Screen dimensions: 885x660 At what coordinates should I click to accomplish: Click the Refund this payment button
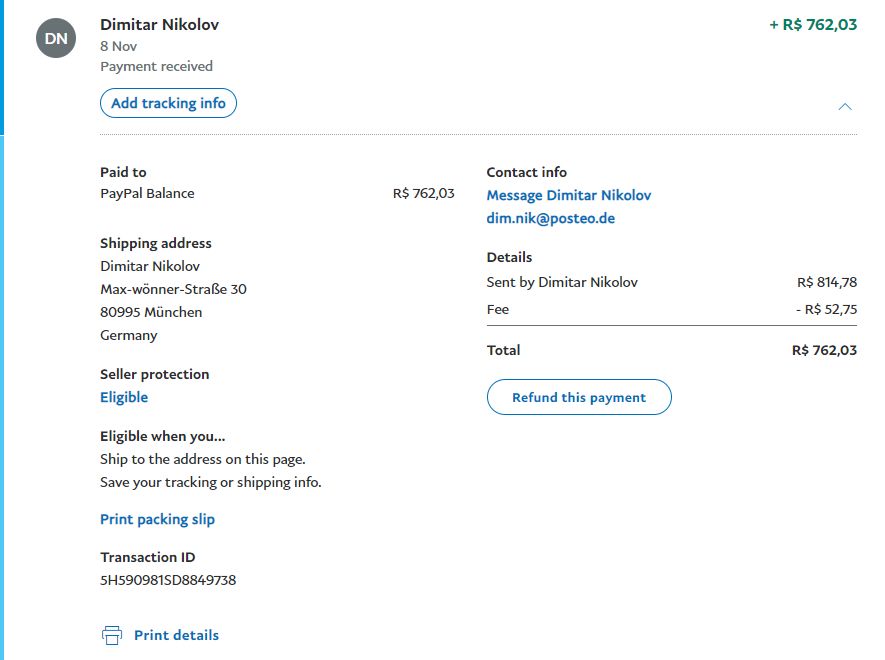pos(579,397)
